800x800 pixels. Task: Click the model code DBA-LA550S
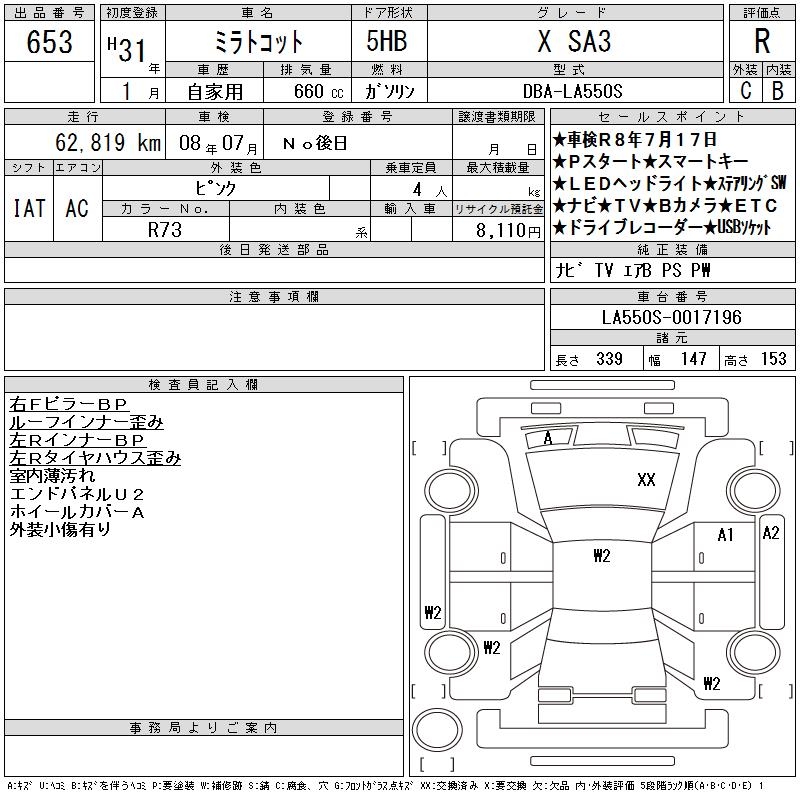pyautogui.click(x=573, y=91)
